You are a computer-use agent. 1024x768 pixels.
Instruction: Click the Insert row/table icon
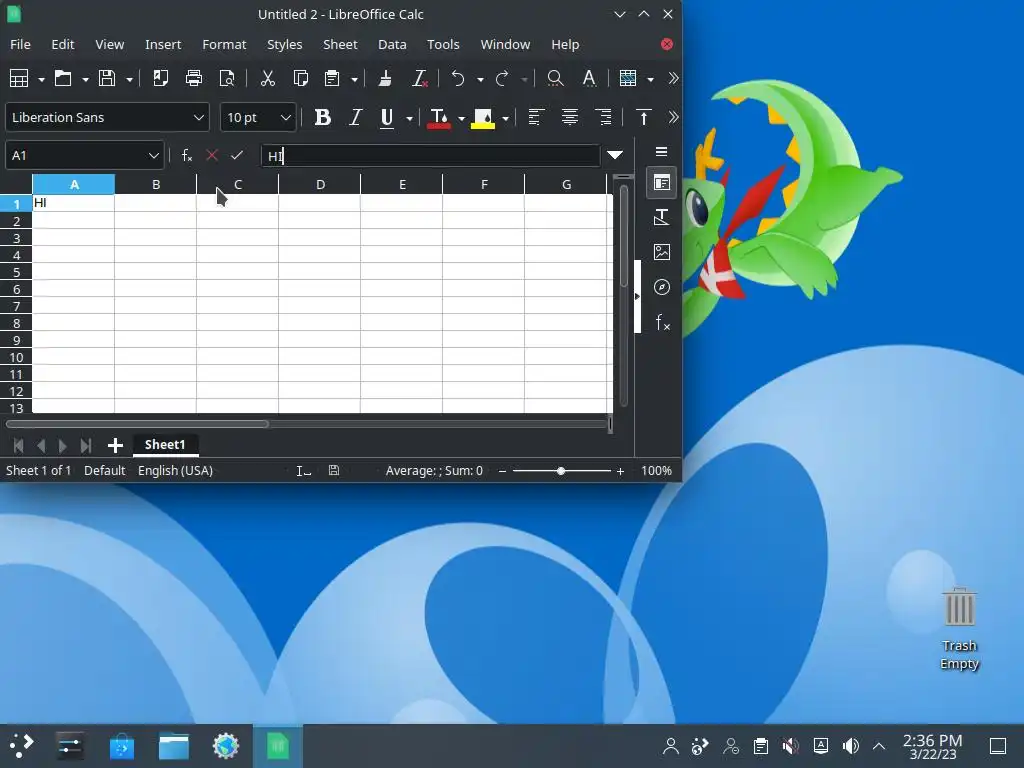[628, 78]
